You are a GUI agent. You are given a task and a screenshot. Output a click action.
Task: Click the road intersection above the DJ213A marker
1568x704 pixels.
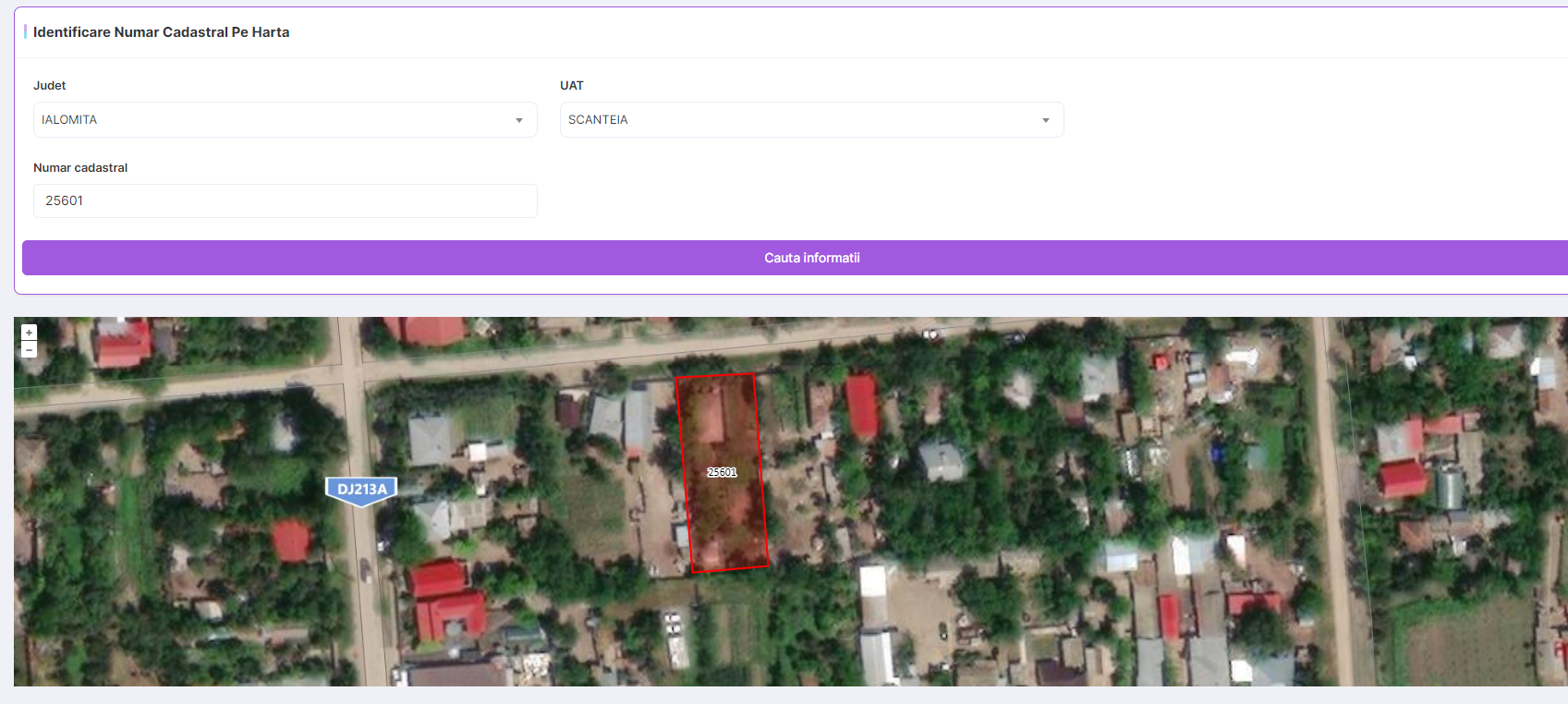tap(352, 374)
